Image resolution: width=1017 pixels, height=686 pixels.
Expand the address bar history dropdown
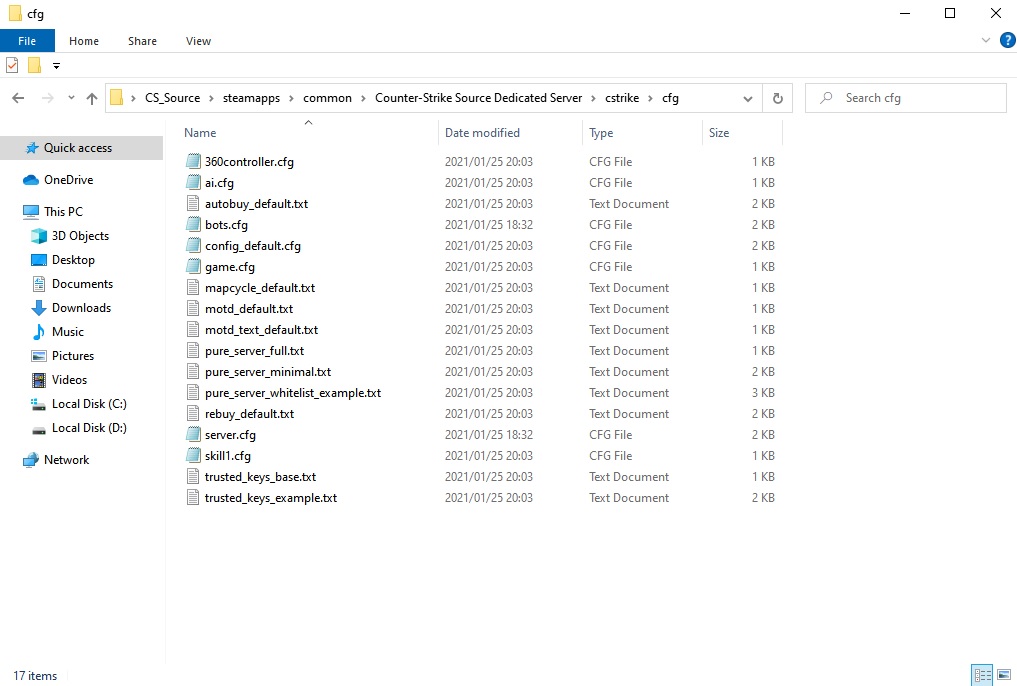click(x=748, y=99)
